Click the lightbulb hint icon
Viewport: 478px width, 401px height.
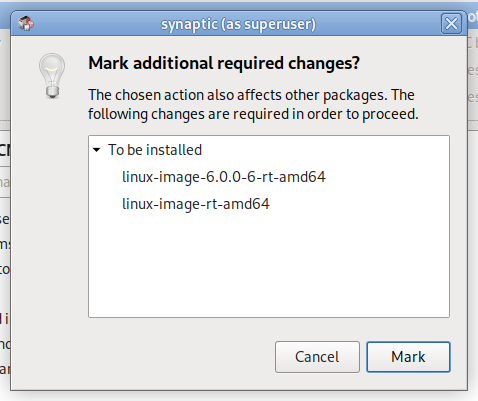[52, 76]
